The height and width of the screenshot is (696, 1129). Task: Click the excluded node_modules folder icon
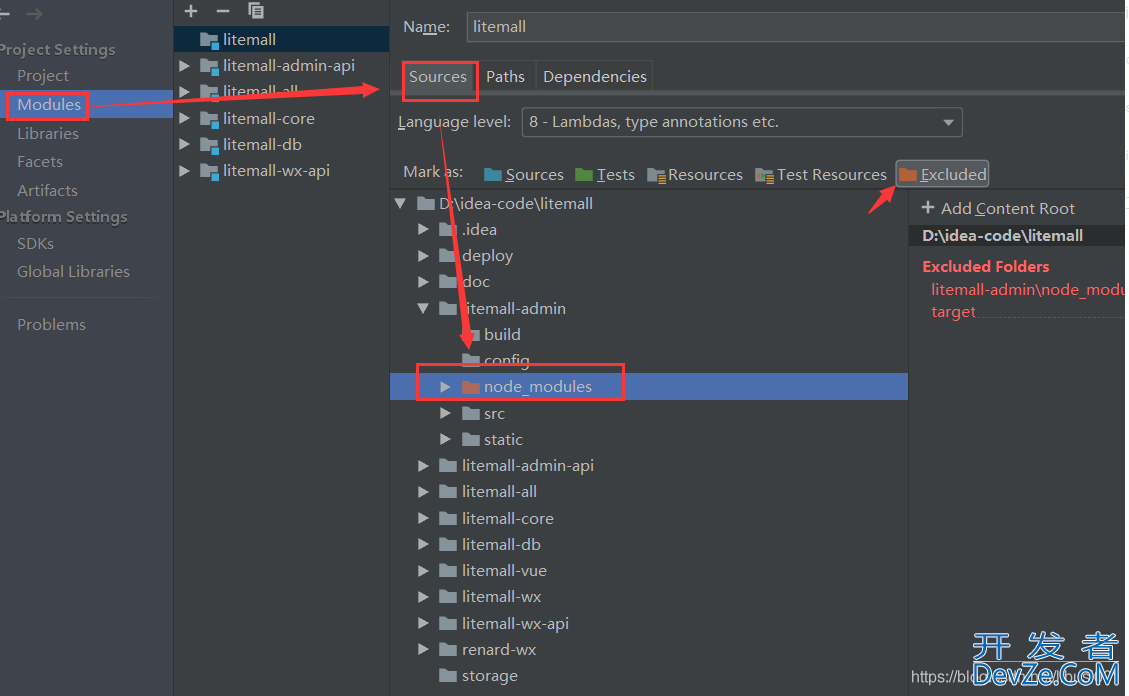point(471,387)
